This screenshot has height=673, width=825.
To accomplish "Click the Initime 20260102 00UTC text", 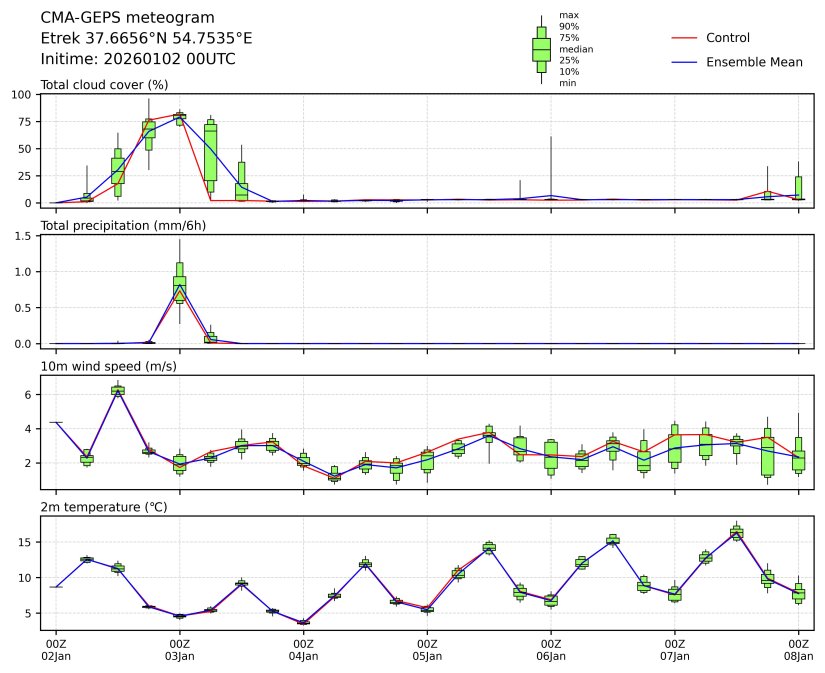I will [x=138, y=59].
